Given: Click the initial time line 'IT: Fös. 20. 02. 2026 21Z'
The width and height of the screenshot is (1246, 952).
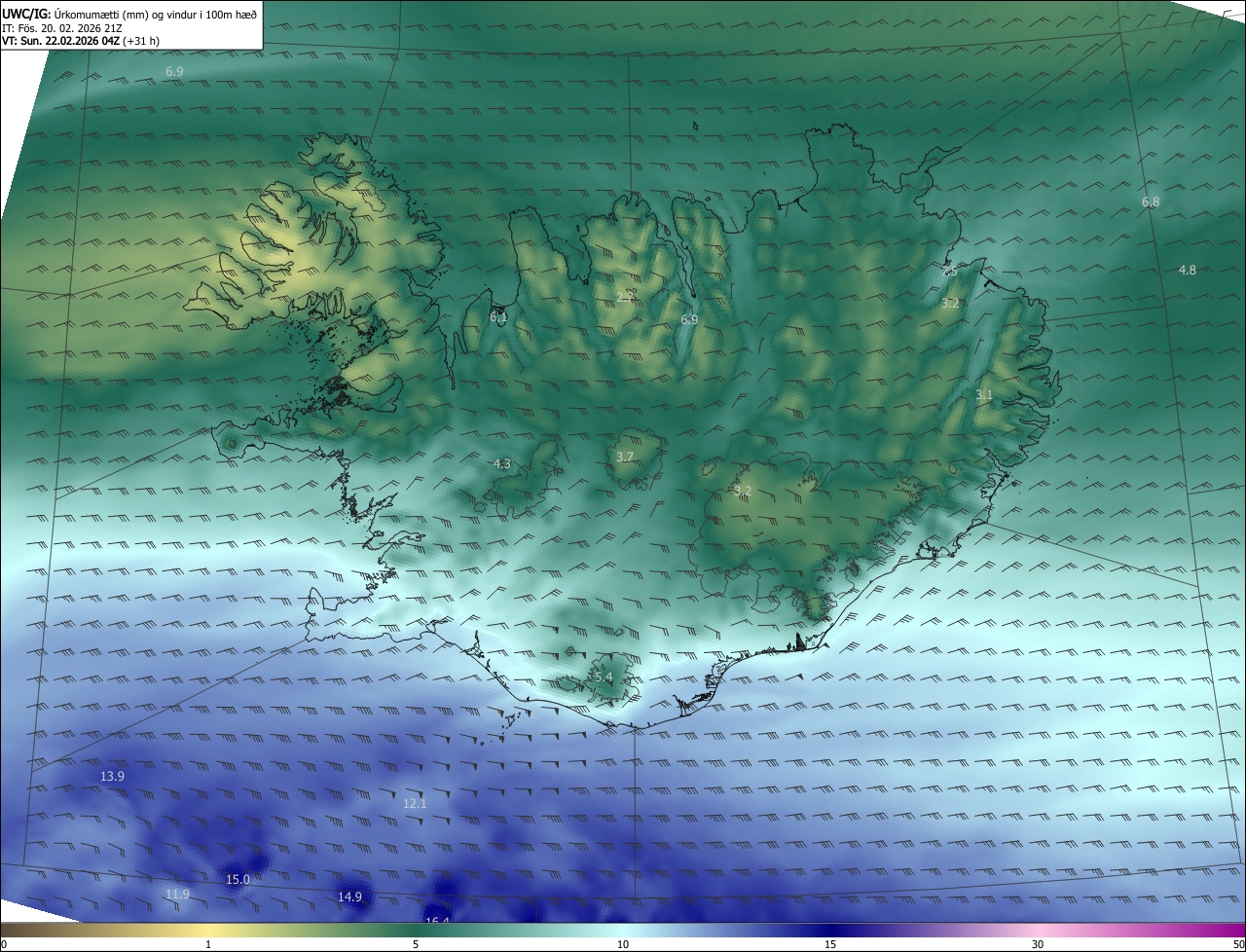Looking at the screenshot, I should [x=61, y=28].
